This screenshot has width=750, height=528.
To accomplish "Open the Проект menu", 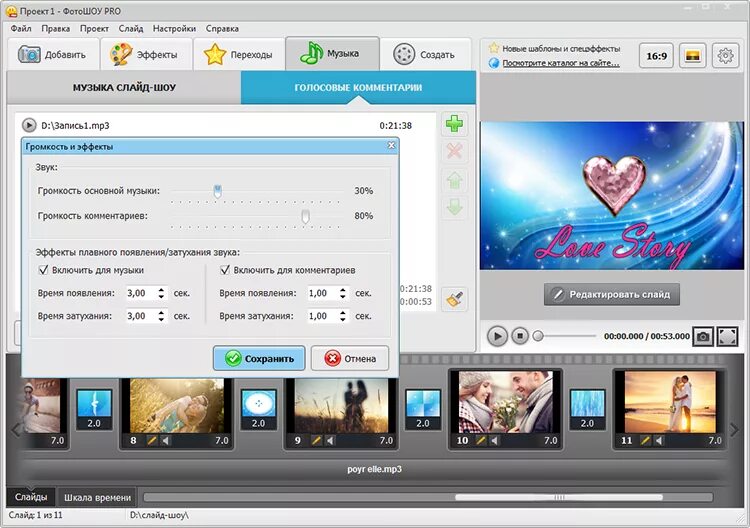I will [94, 29].
